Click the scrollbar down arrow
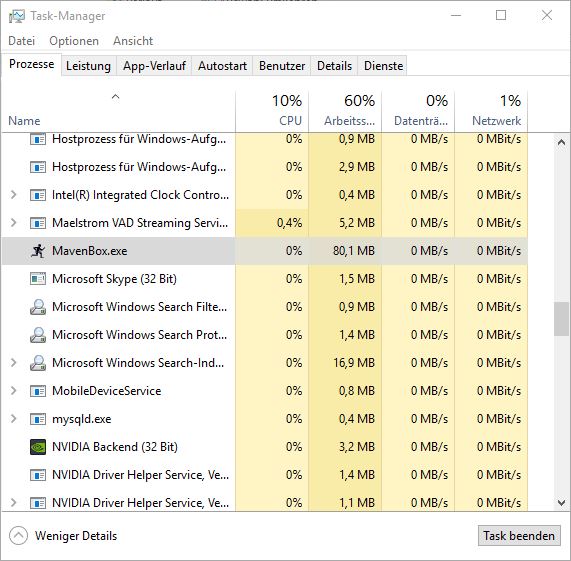Image resolution: width=571 pixels, height=561 pixels. click(x=562, y=503)
